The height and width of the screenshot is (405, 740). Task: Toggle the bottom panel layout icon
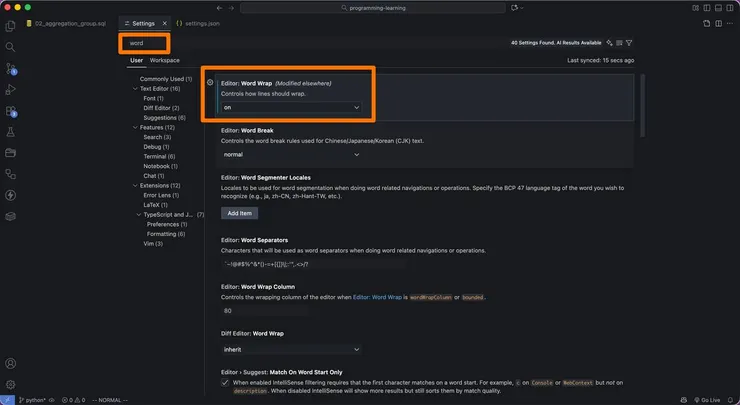click(x=718, y=8)
